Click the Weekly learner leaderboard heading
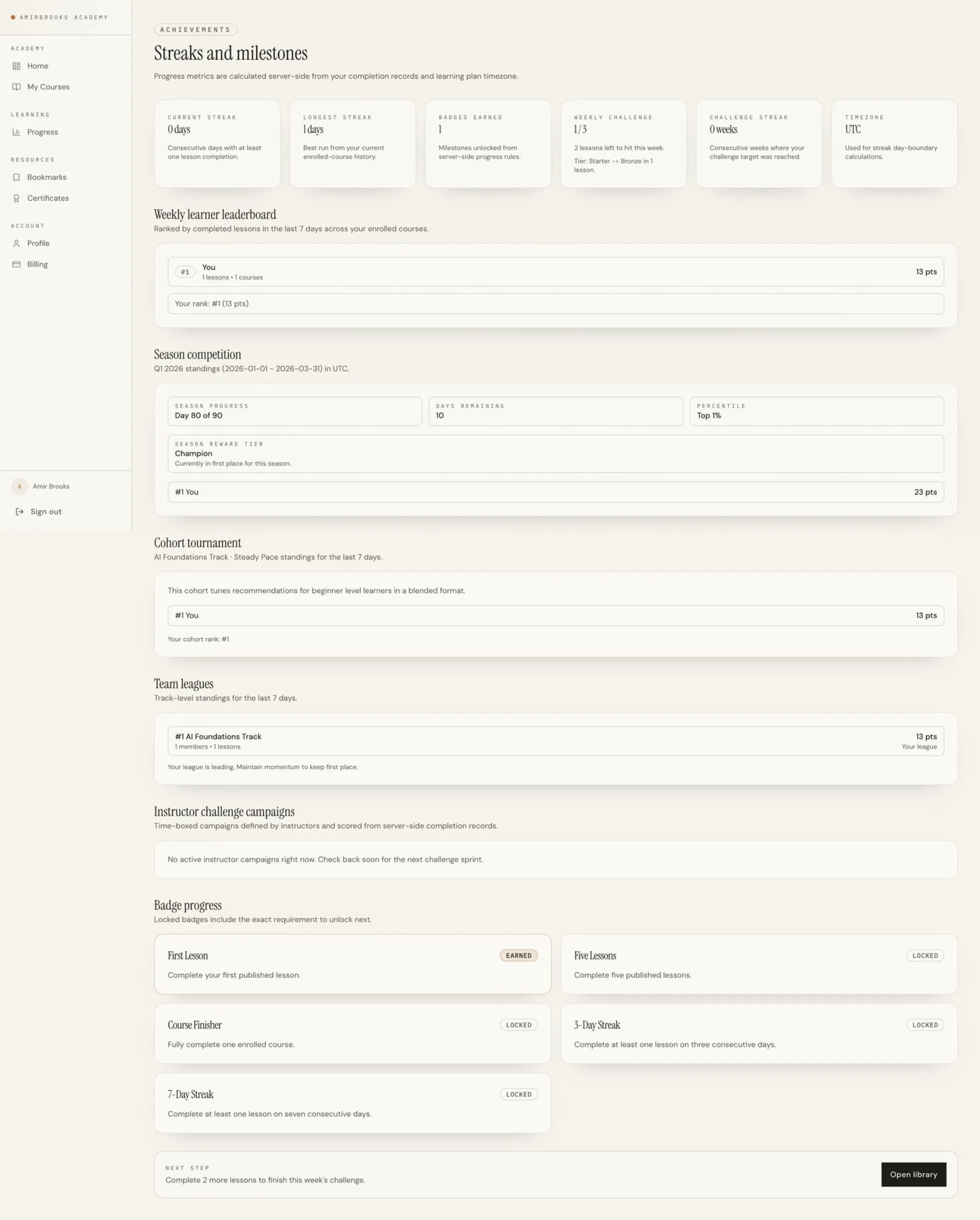 pos(215,214)
